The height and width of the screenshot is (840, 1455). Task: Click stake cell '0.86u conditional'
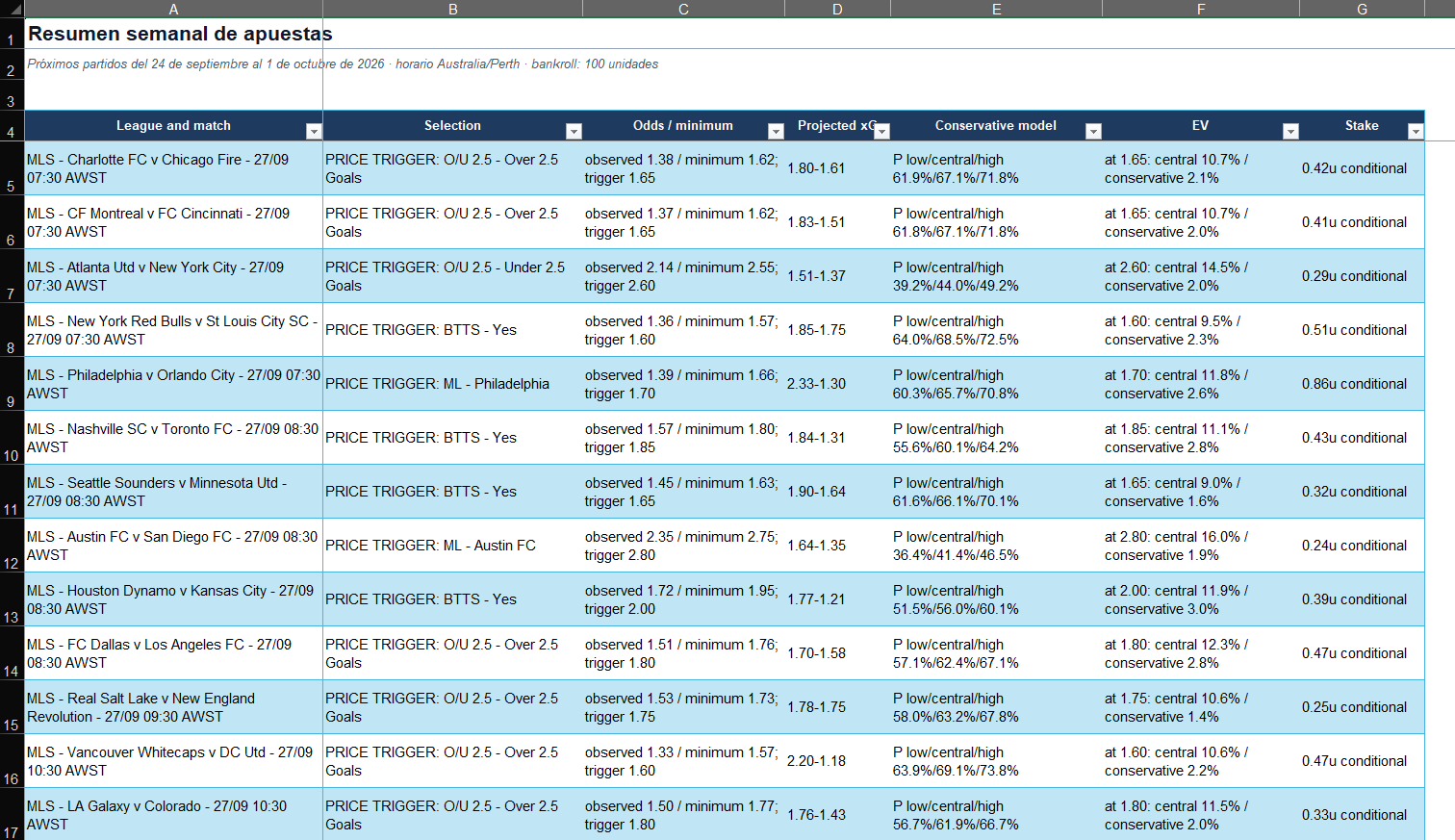[1363, 384]
